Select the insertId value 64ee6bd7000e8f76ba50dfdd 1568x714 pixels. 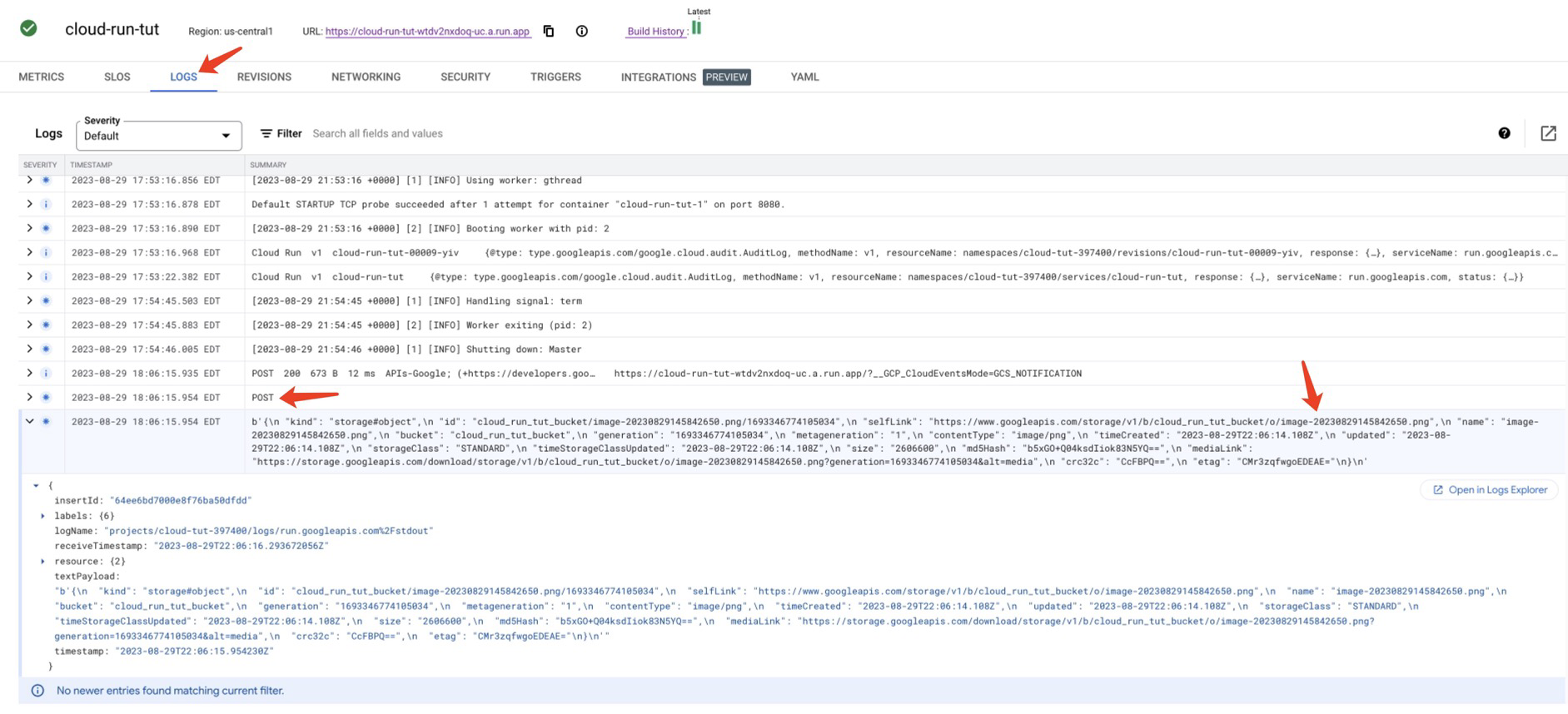tap(181, 501)
